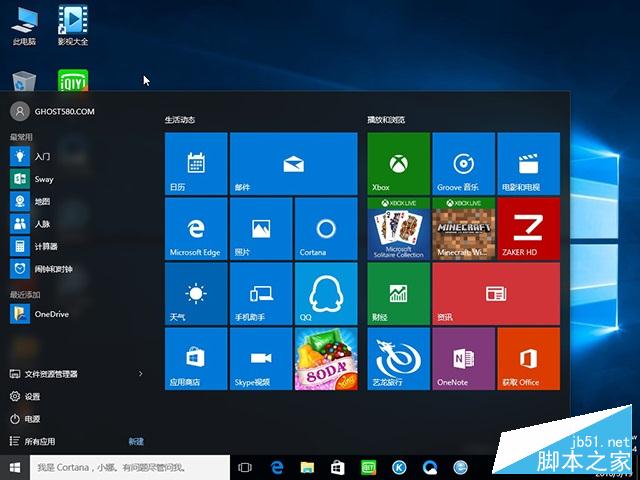Open Edge from the taskbar
640x480 pixels.
pos(277,468)
